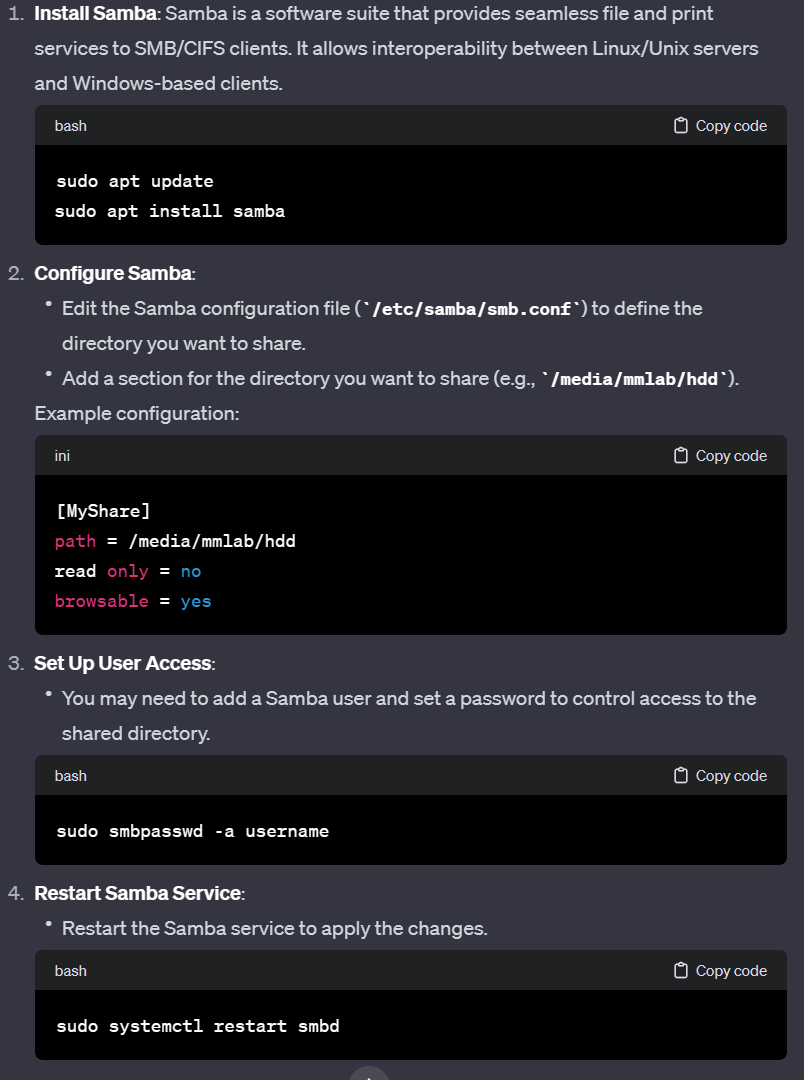The width and height of the screenshot is (804, 1080).
Task: Click the inline code '/media/mmlab/hdd' in the bullet
Action: (x=635, y=379)
